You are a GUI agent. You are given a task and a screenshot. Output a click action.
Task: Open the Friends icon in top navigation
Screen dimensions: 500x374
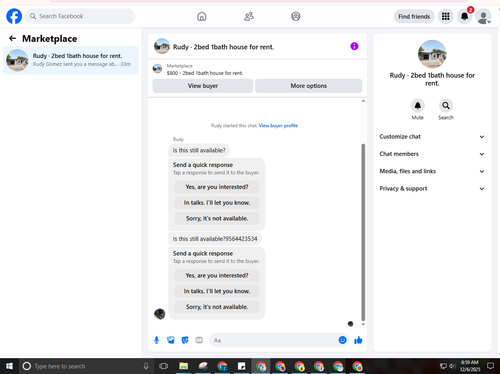(x=249, y=16)
